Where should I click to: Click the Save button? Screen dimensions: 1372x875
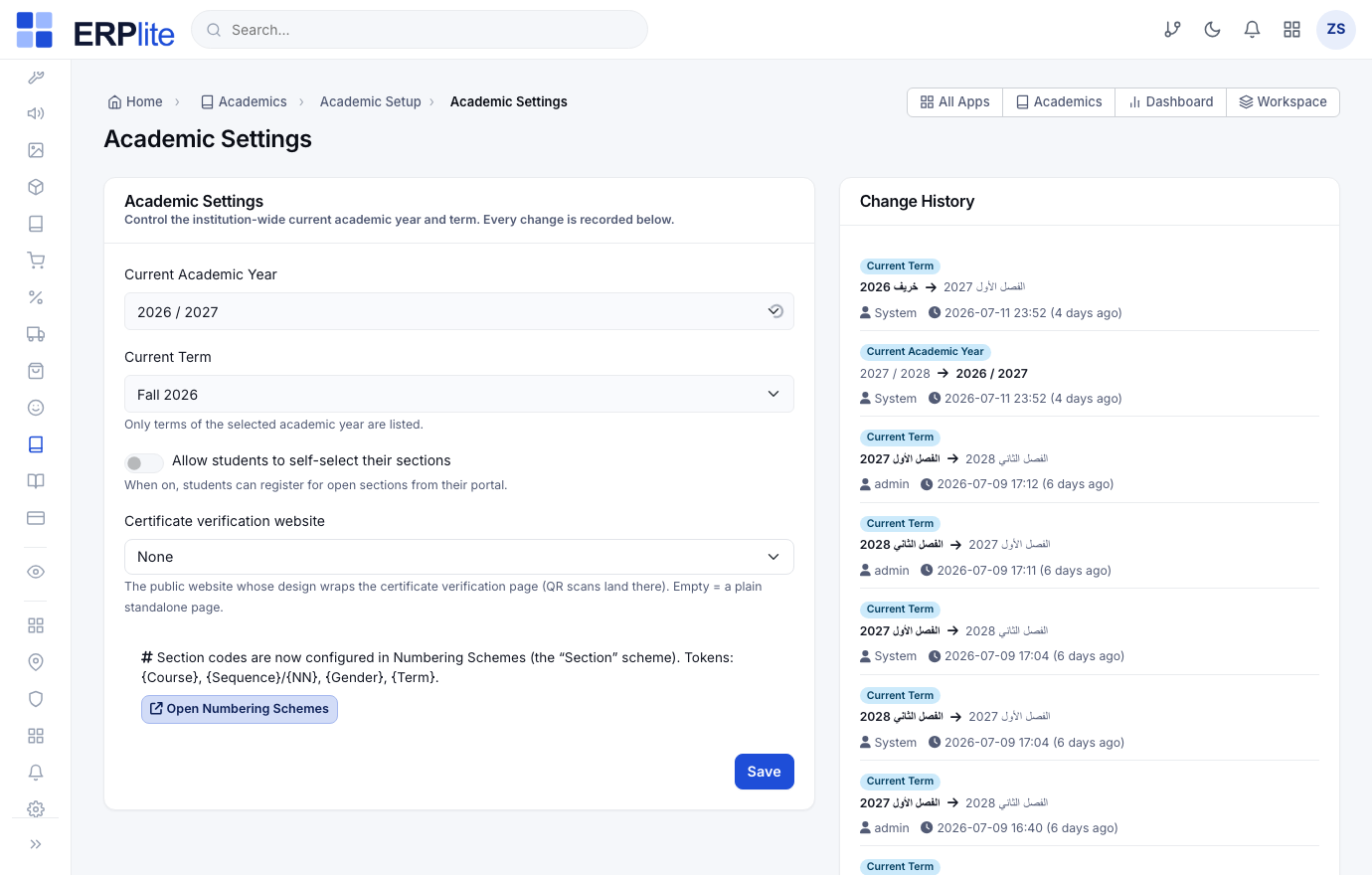point(765,772)
